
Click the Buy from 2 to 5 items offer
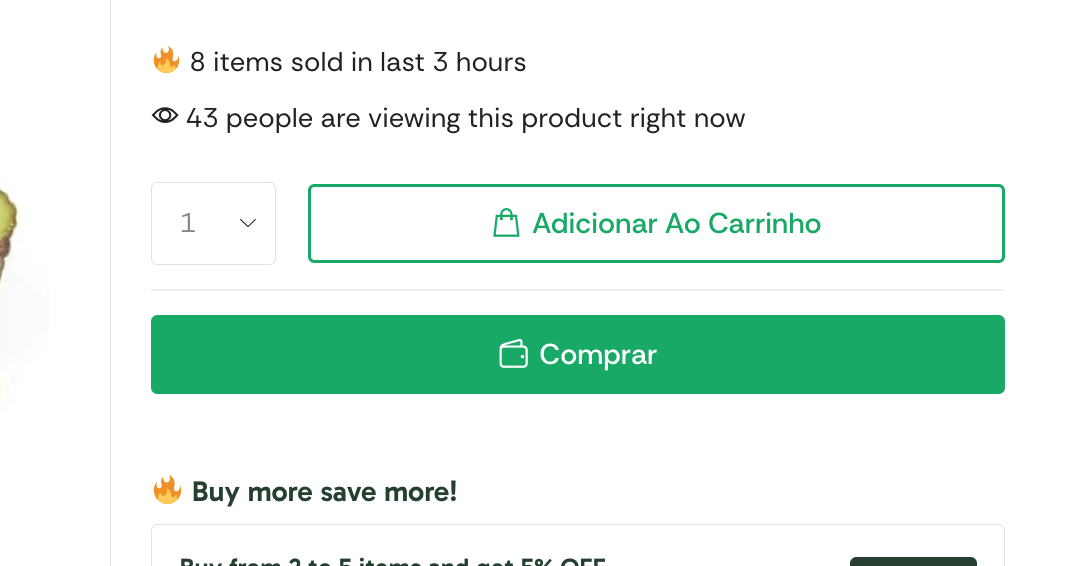[393, 561]
